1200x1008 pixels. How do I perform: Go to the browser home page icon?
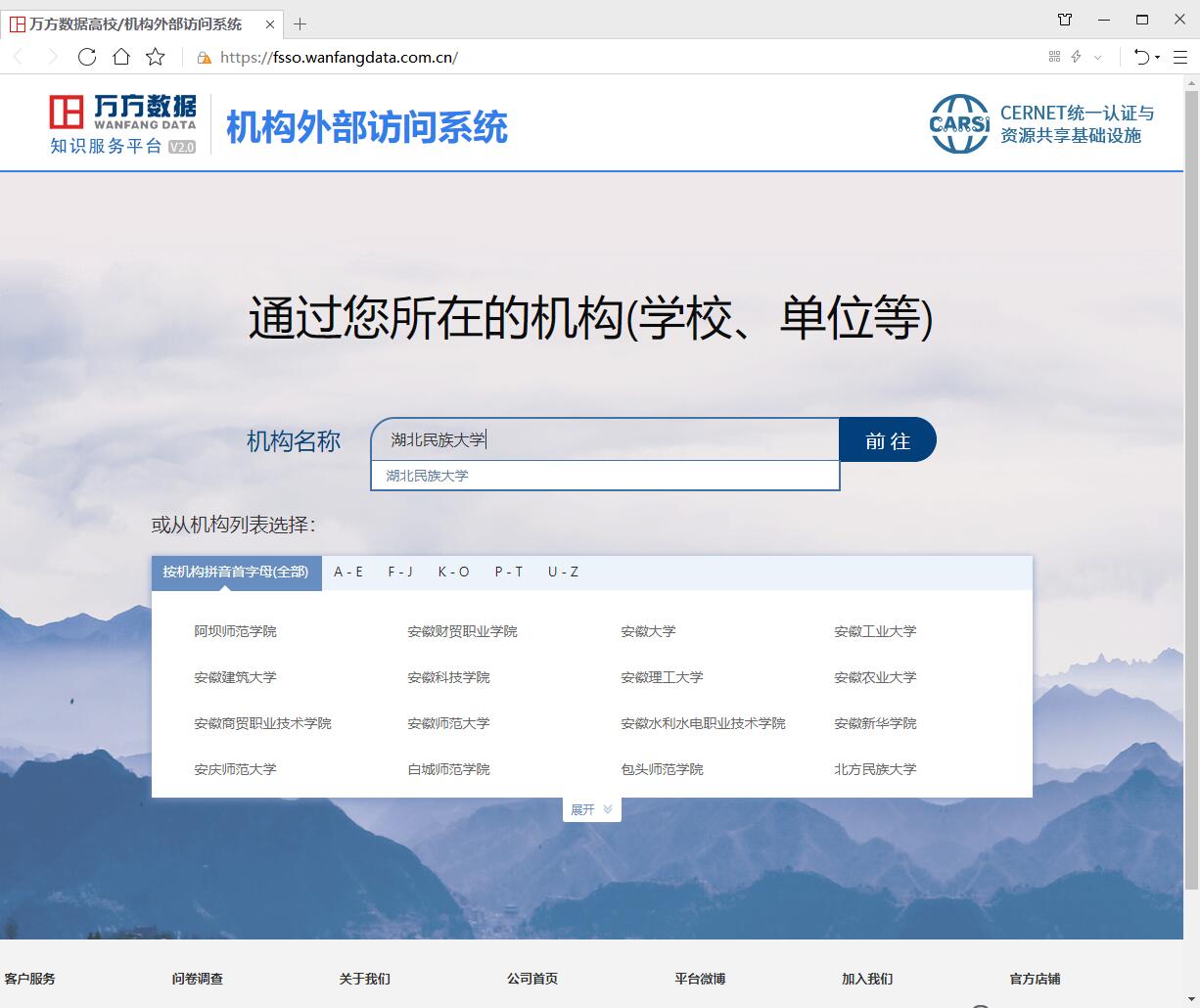pos(121,57)
